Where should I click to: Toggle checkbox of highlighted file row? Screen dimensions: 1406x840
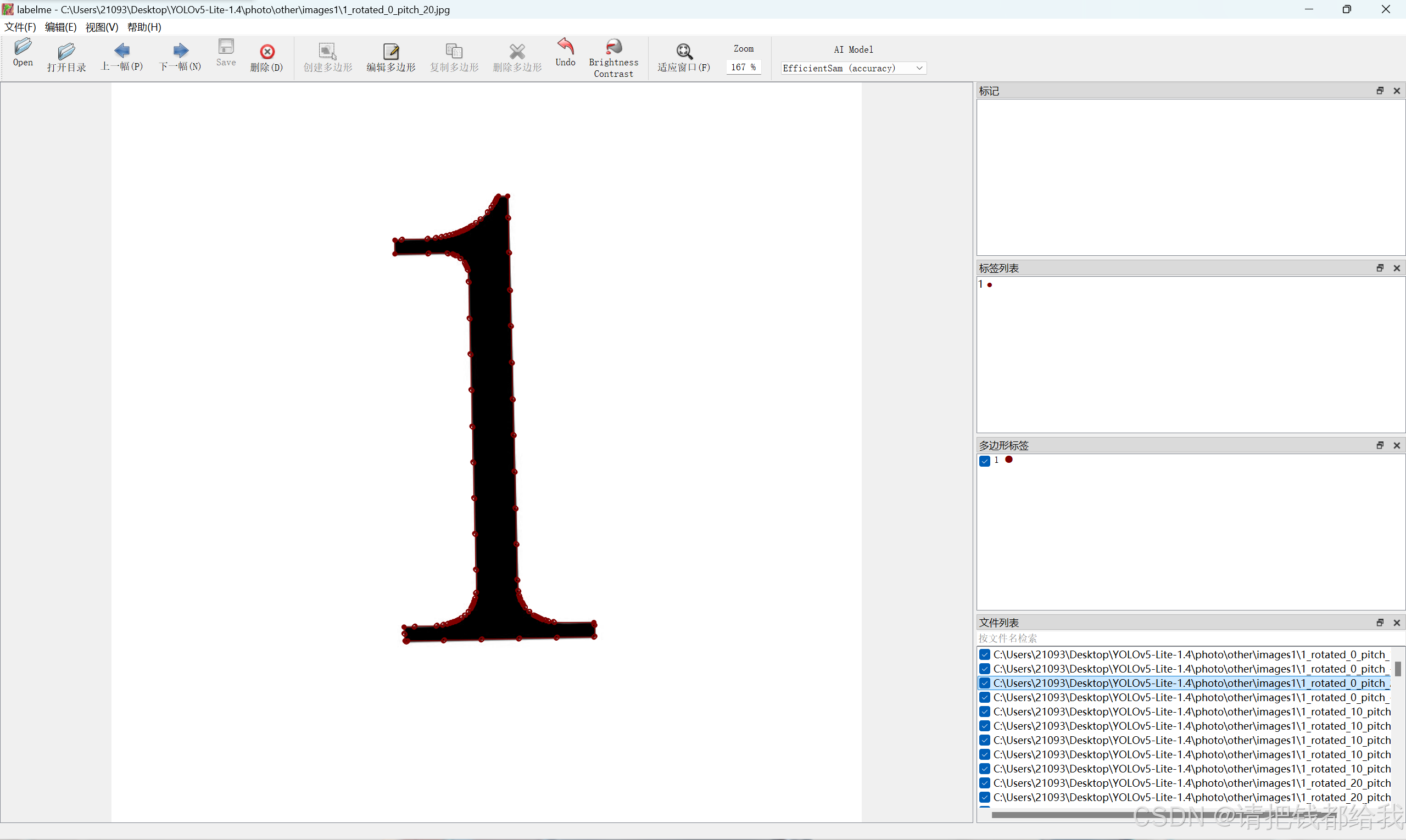pyautogui.click(x=985, y=683)
